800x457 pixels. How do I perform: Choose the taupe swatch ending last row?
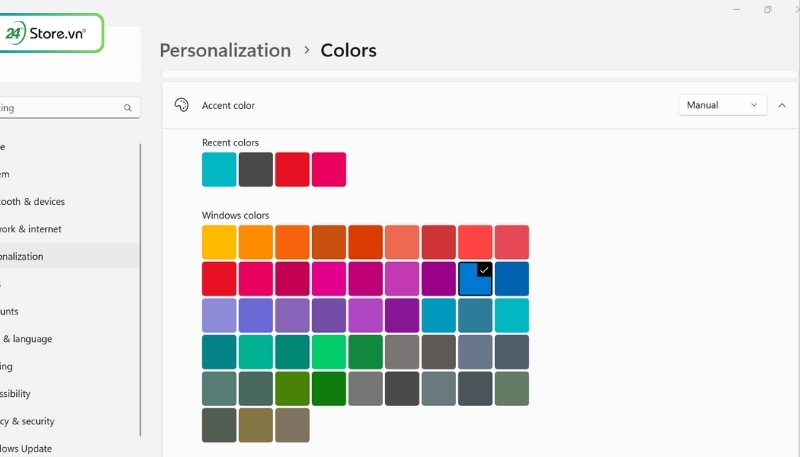click(x=292, y=425)
